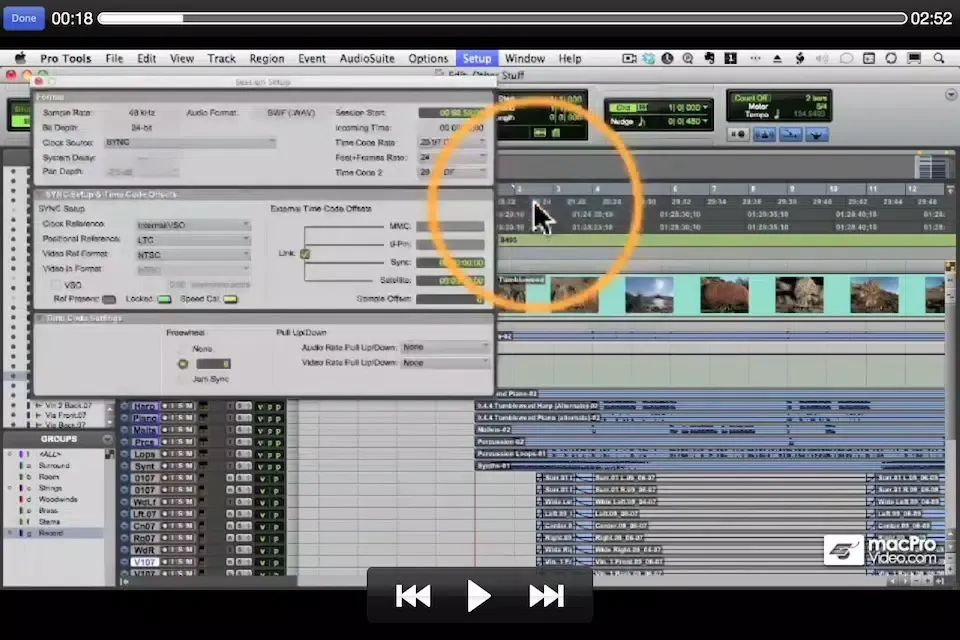Open the AudioSuite menu
The image size is (960, 640).
coord(367,58)
